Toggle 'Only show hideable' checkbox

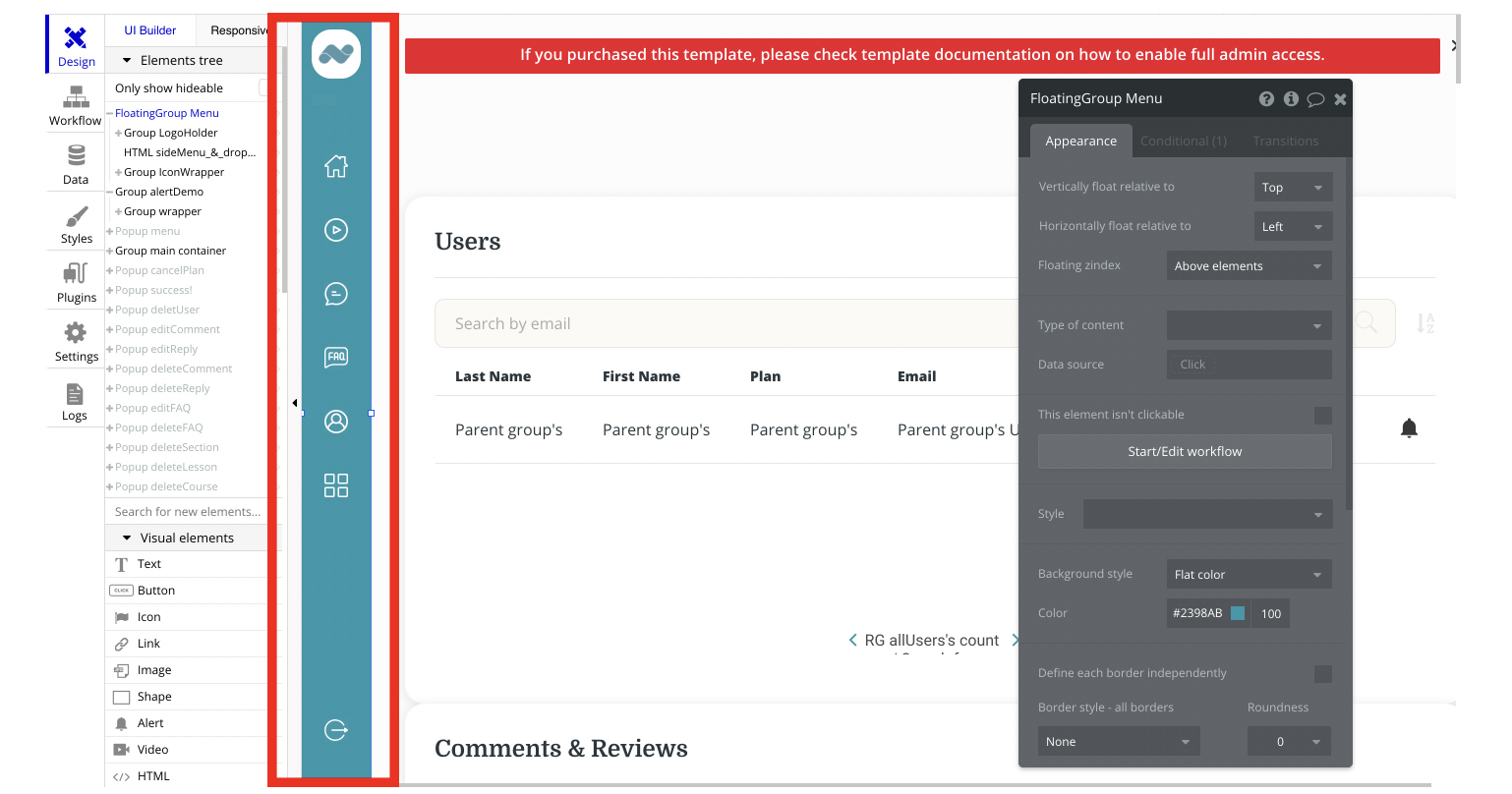pos(263,88)
